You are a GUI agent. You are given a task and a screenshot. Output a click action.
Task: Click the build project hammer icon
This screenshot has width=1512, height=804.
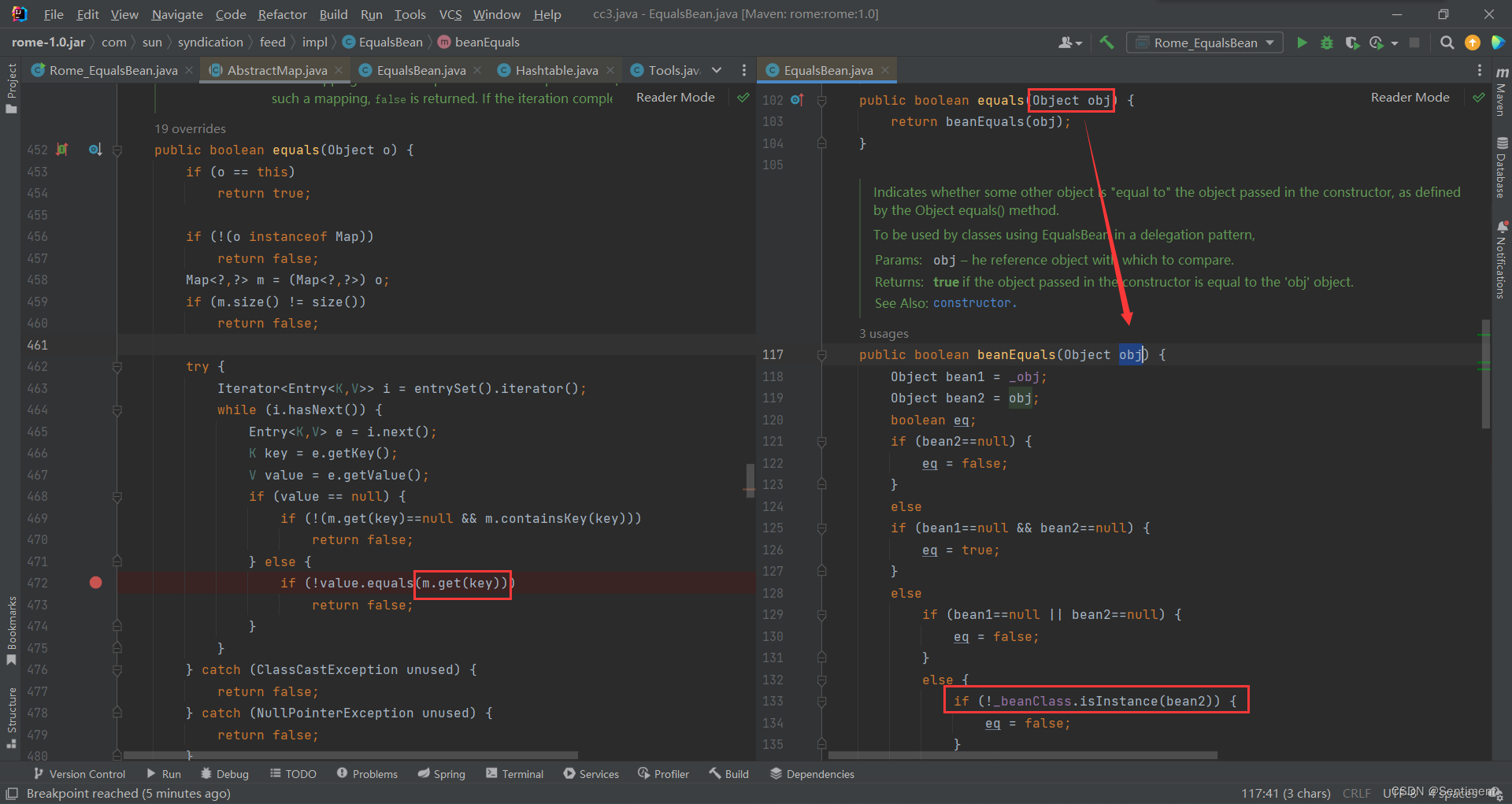1107,43
